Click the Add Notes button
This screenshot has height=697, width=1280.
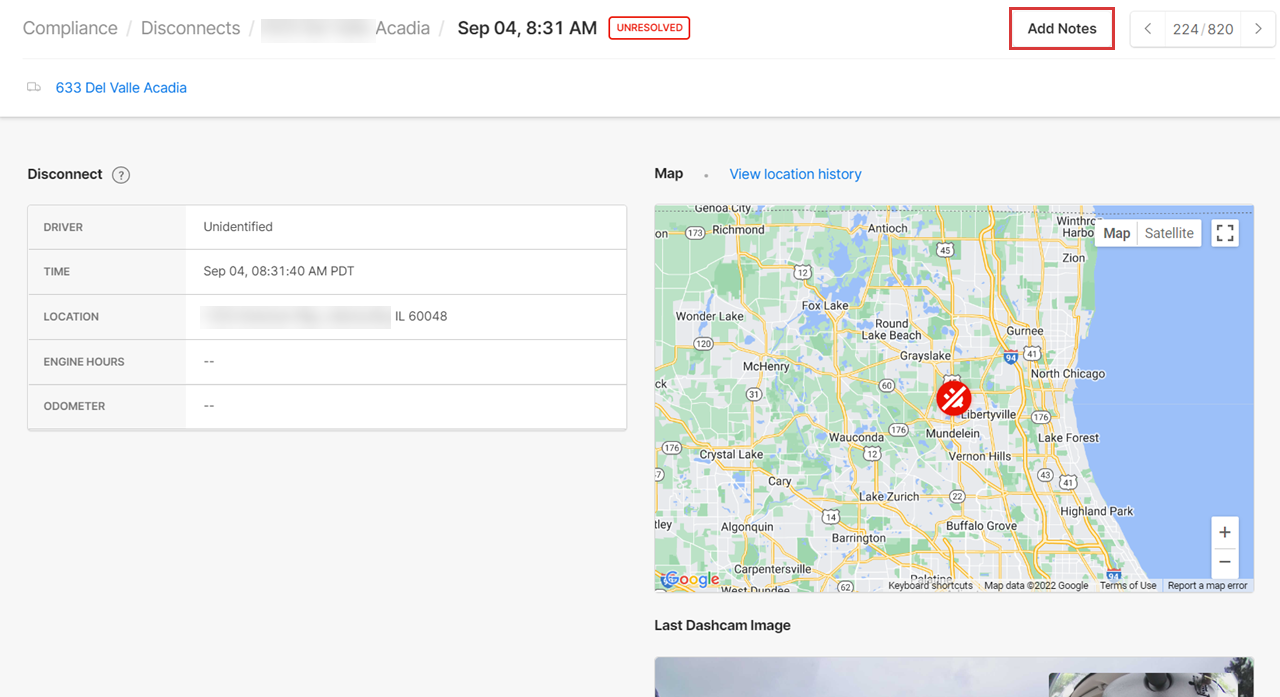pyautogui.click(x=1062, y=29)
